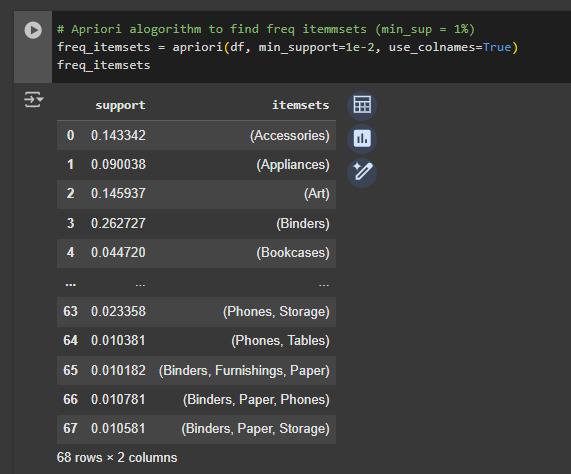Select the (Accessories) itemset cell

(290, 135)
